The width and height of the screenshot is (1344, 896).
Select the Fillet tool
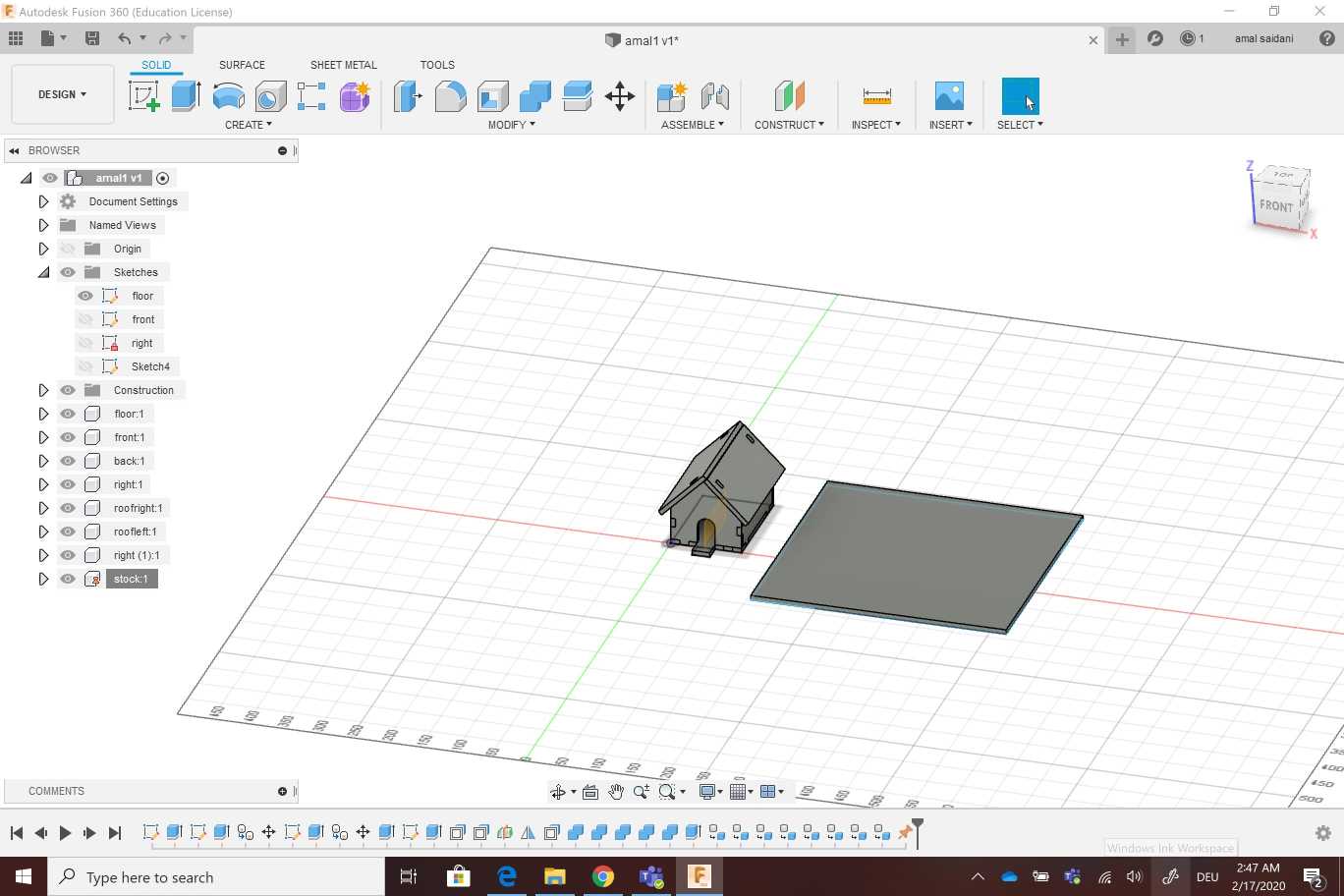pos(450,96)
